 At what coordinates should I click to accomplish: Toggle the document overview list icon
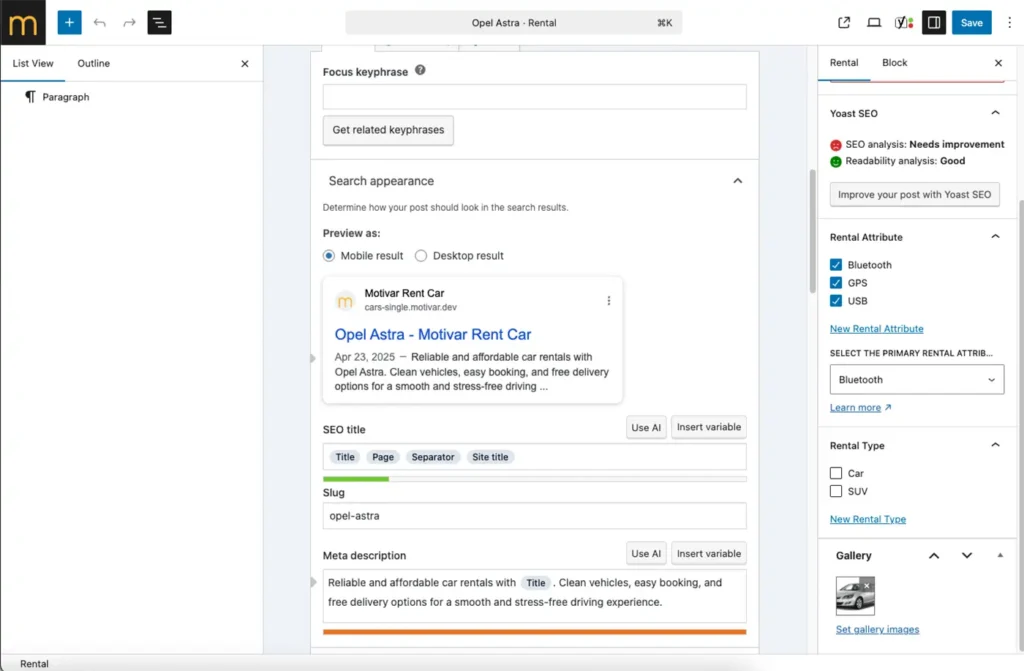[x=159, y=22]
